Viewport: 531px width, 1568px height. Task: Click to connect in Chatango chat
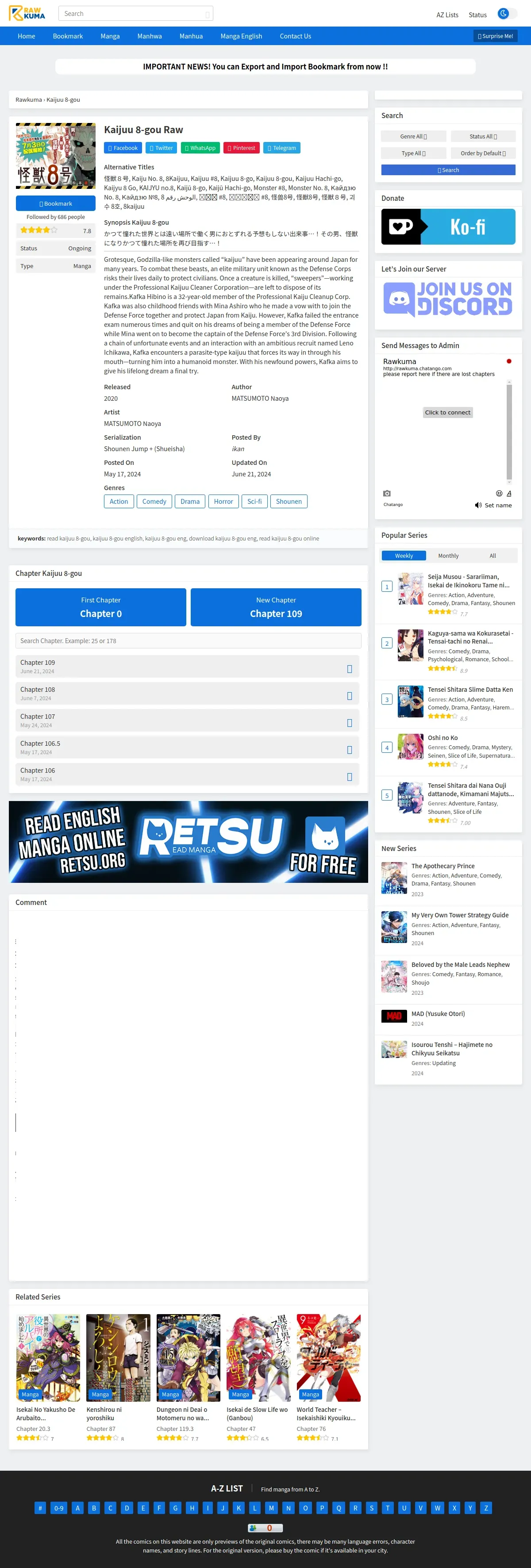coord(447,412)
